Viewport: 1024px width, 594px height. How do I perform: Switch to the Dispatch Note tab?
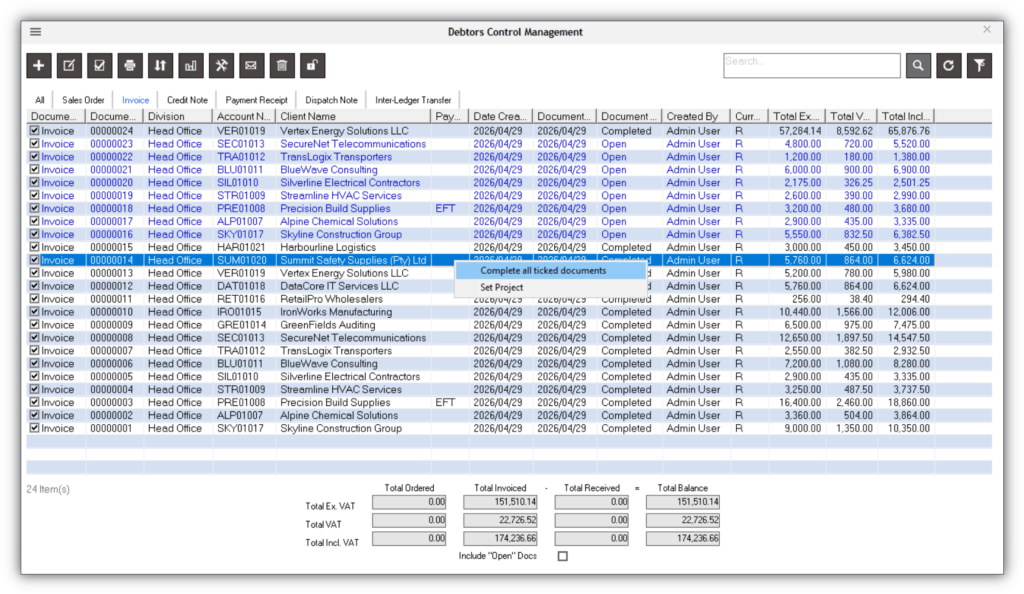pos(332,100)
